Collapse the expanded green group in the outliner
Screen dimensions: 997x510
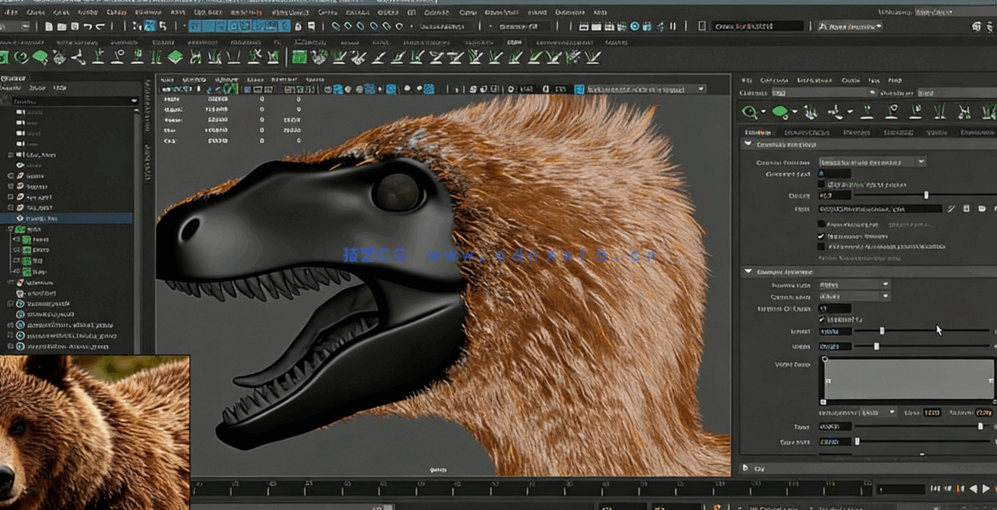pos(11,229)
